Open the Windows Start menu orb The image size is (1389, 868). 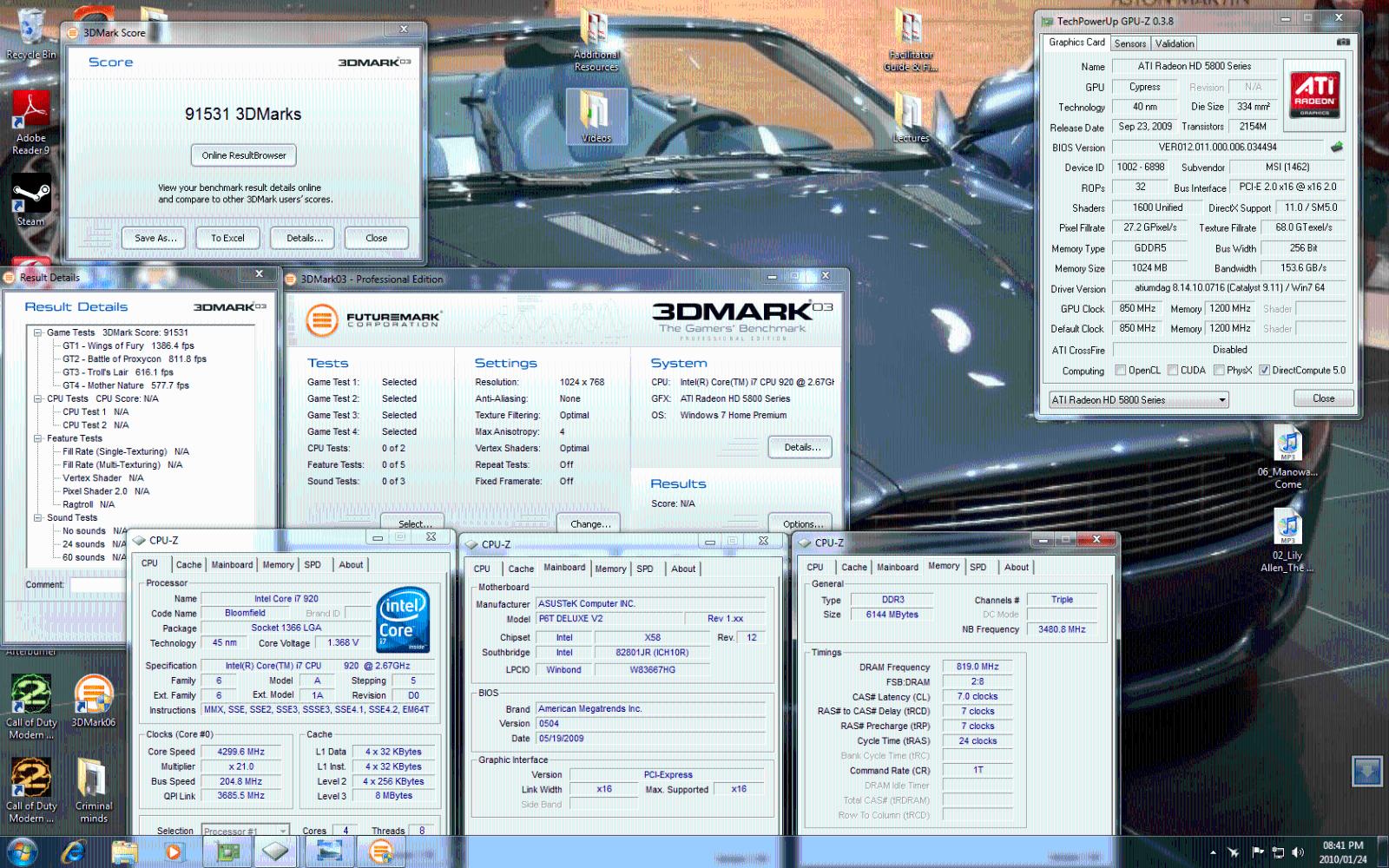[22, 852]
